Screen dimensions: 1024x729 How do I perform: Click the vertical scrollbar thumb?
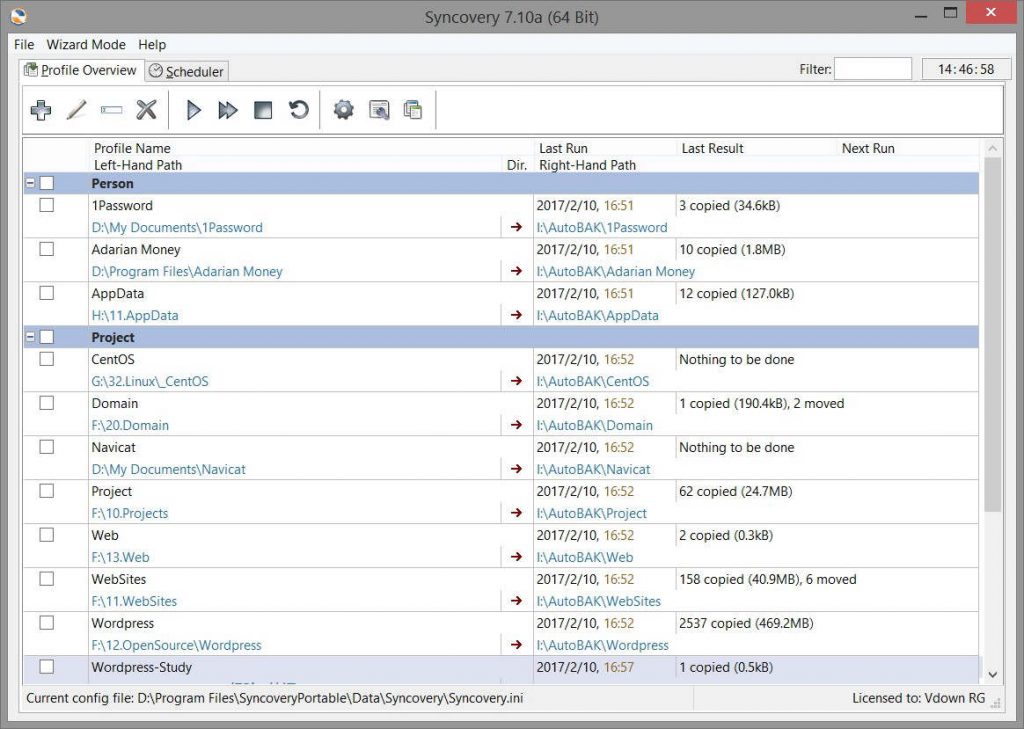tap(992, 334)
